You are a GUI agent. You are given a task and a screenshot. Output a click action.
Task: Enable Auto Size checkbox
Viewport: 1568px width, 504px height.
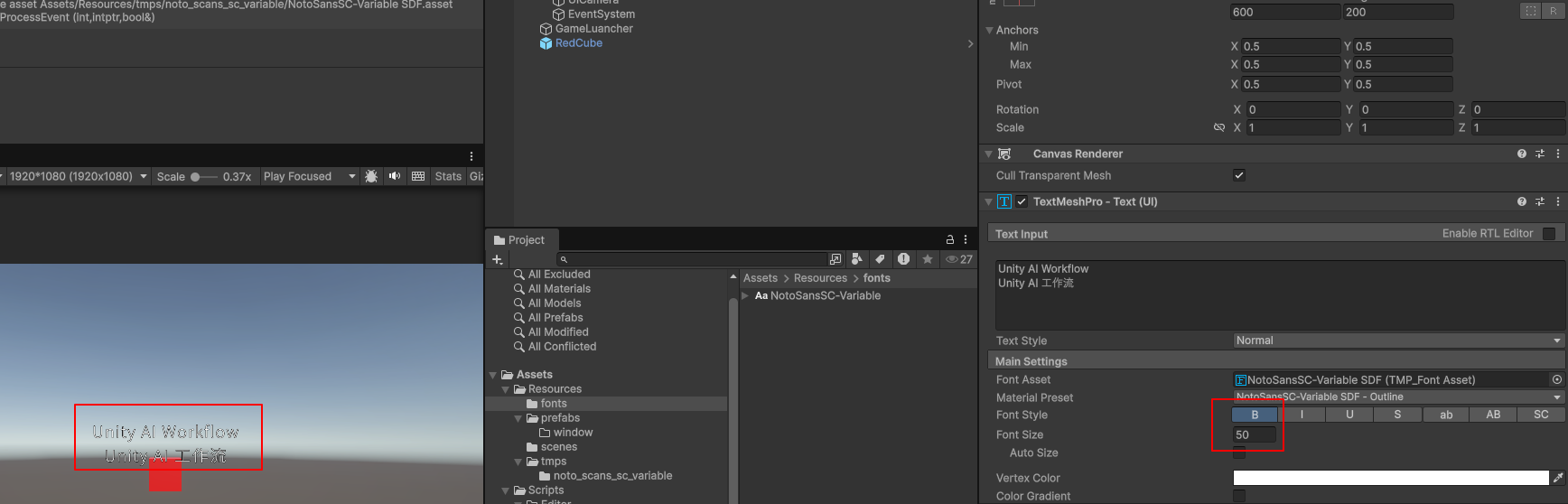pyautogui.click(x=1239, y=453)
